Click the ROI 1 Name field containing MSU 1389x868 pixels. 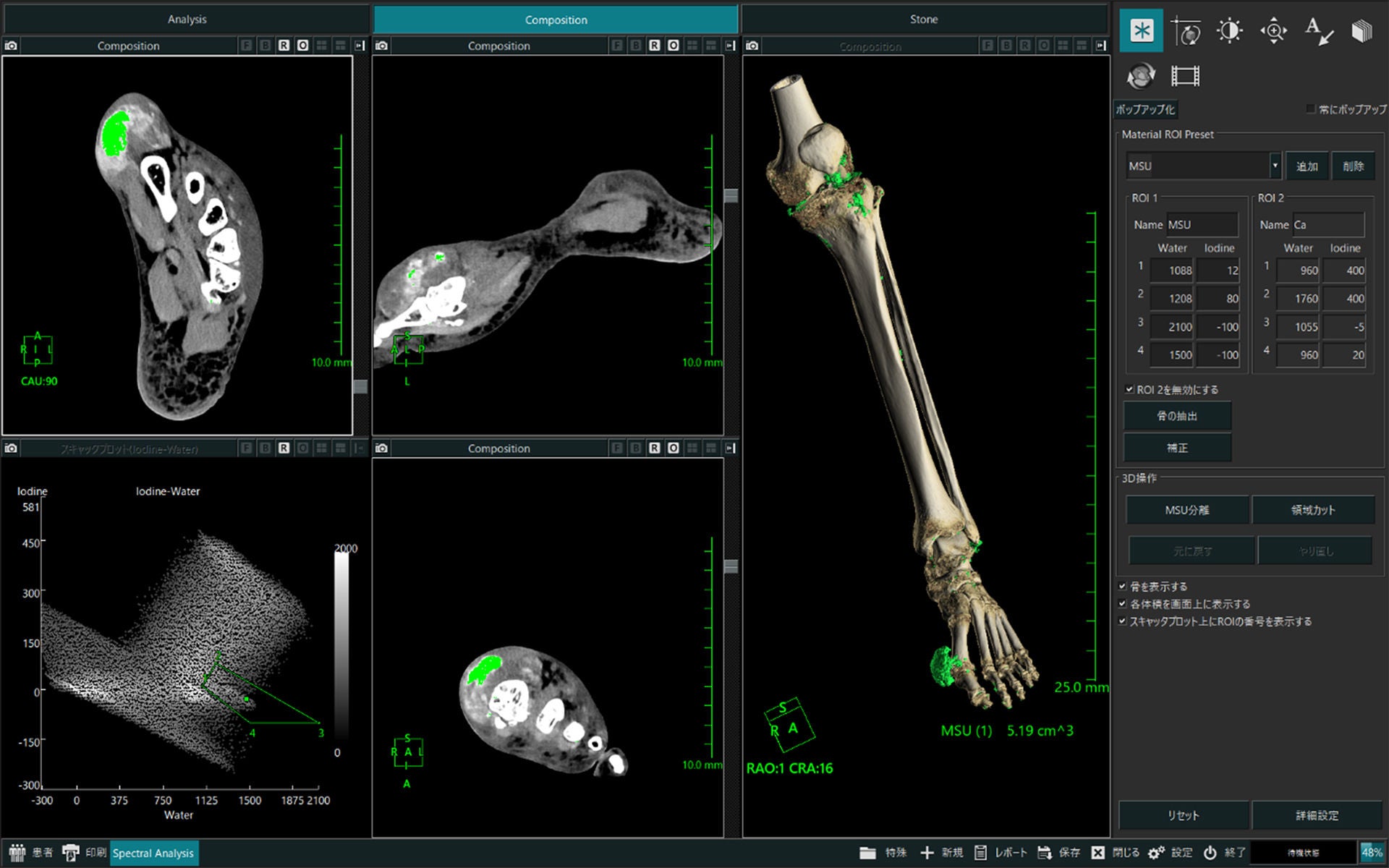pyautogui.click(x=1202, y=225)
